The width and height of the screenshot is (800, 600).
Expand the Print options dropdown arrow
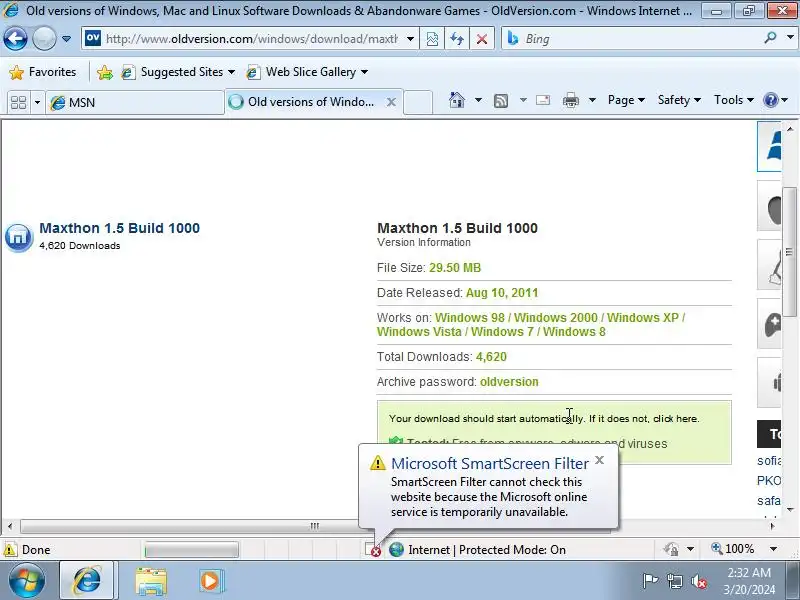point(592,100)
